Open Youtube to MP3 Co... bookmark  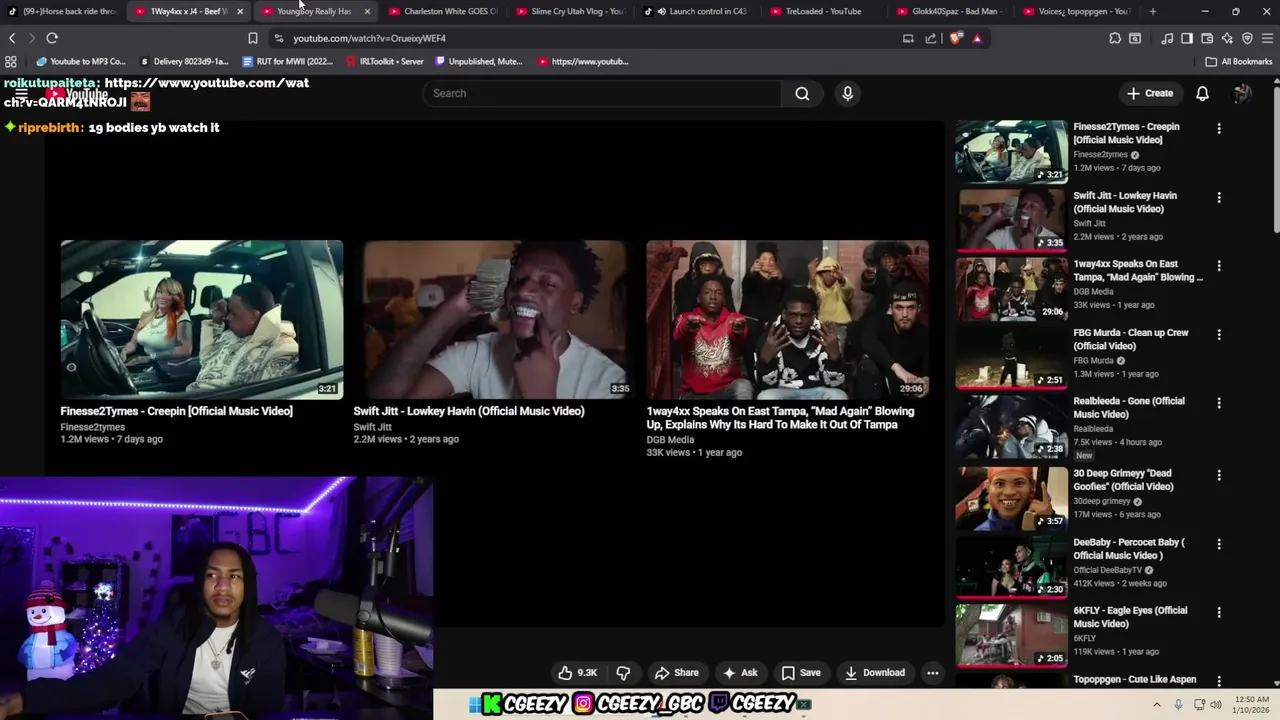tap(81, 61)
